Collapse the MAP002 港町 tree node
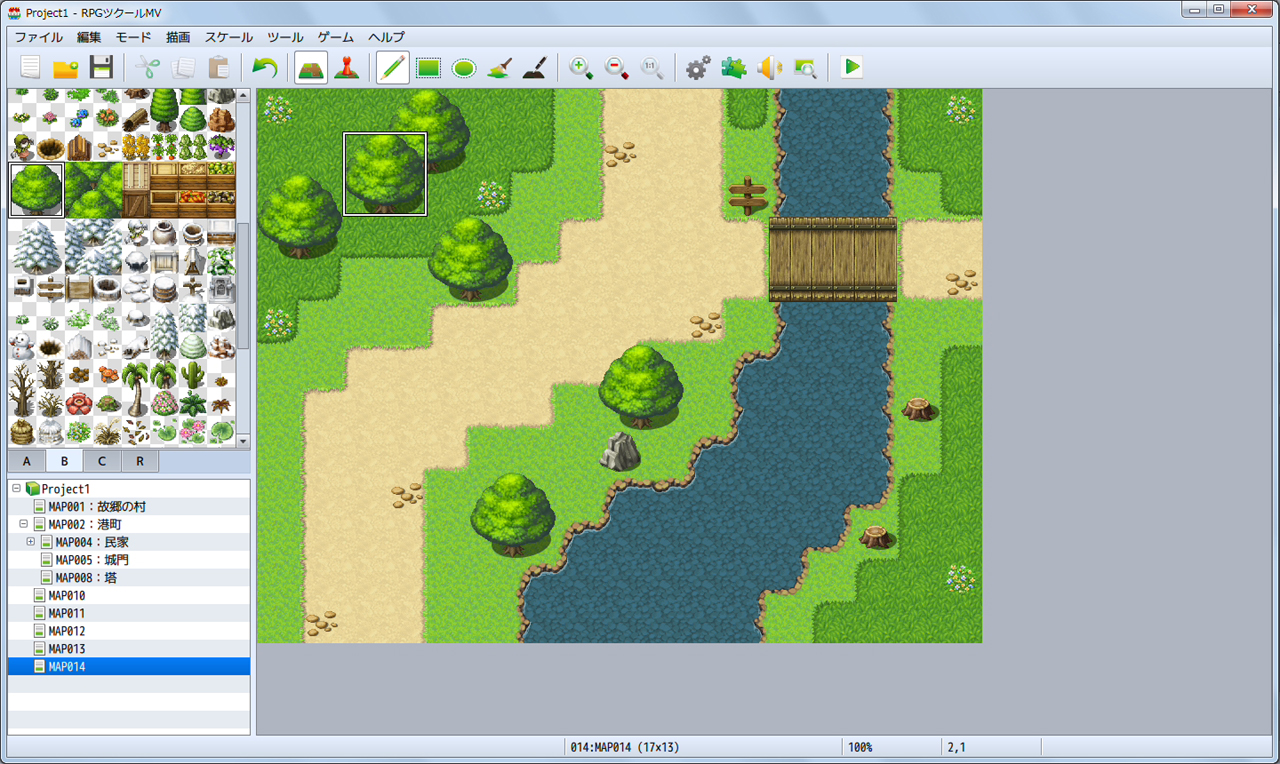Image resolution: width=1280 pixels, height=764 pixels. pyautogui.click(x=23, y=524)
